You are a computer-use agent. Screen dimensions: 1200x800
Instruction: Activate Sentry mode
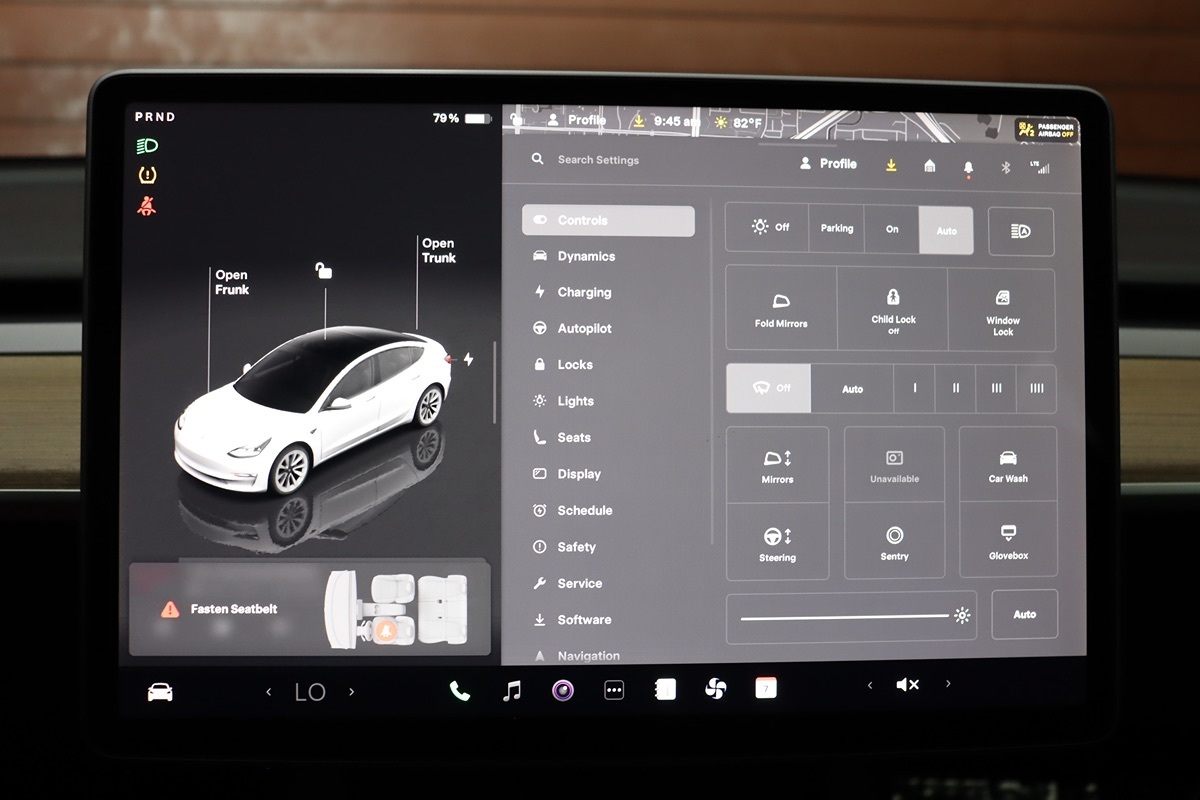pos(894,541)
